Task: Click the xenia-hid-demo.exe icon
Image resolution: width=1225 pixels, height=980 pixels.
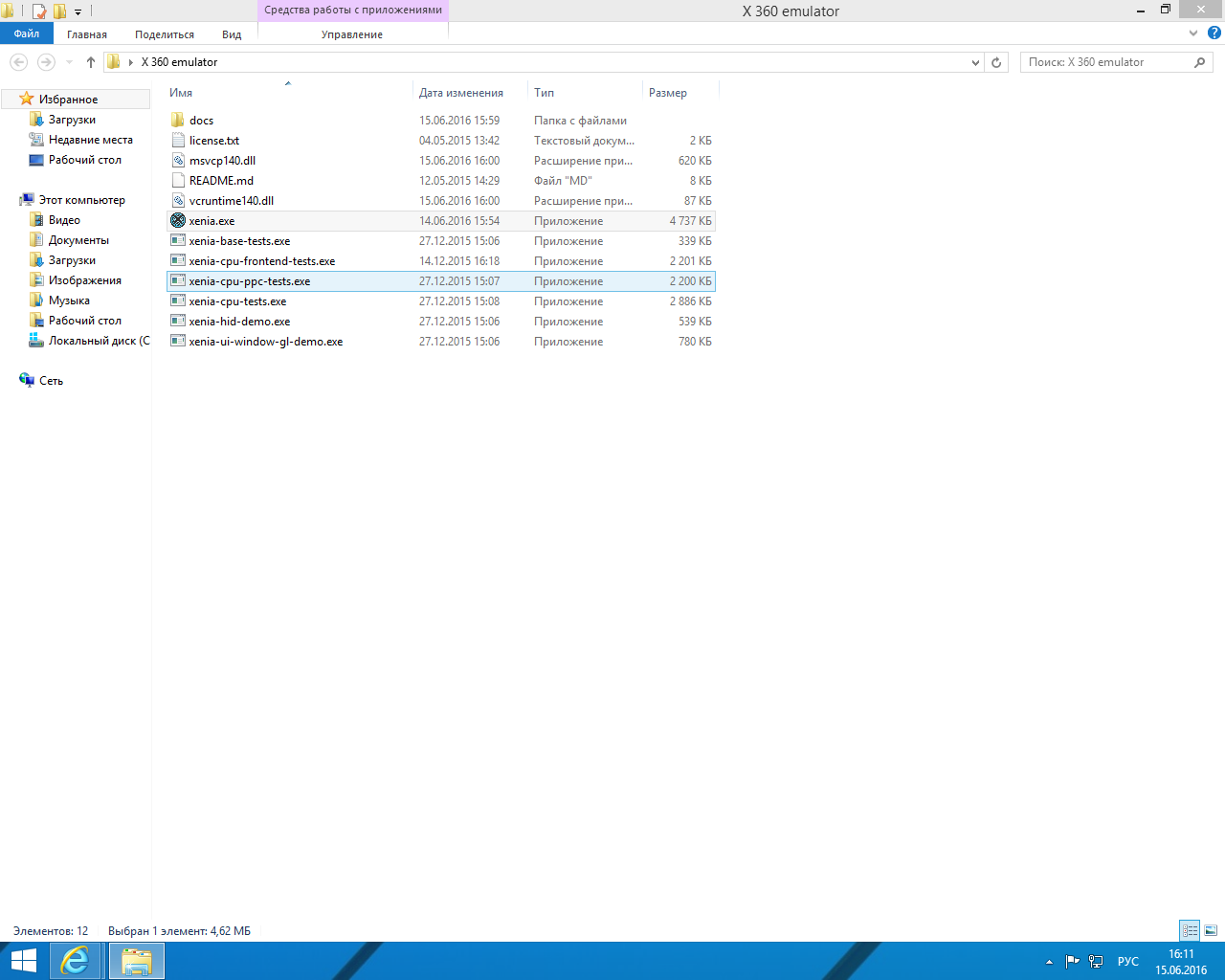Action: (x=178, y=321)
